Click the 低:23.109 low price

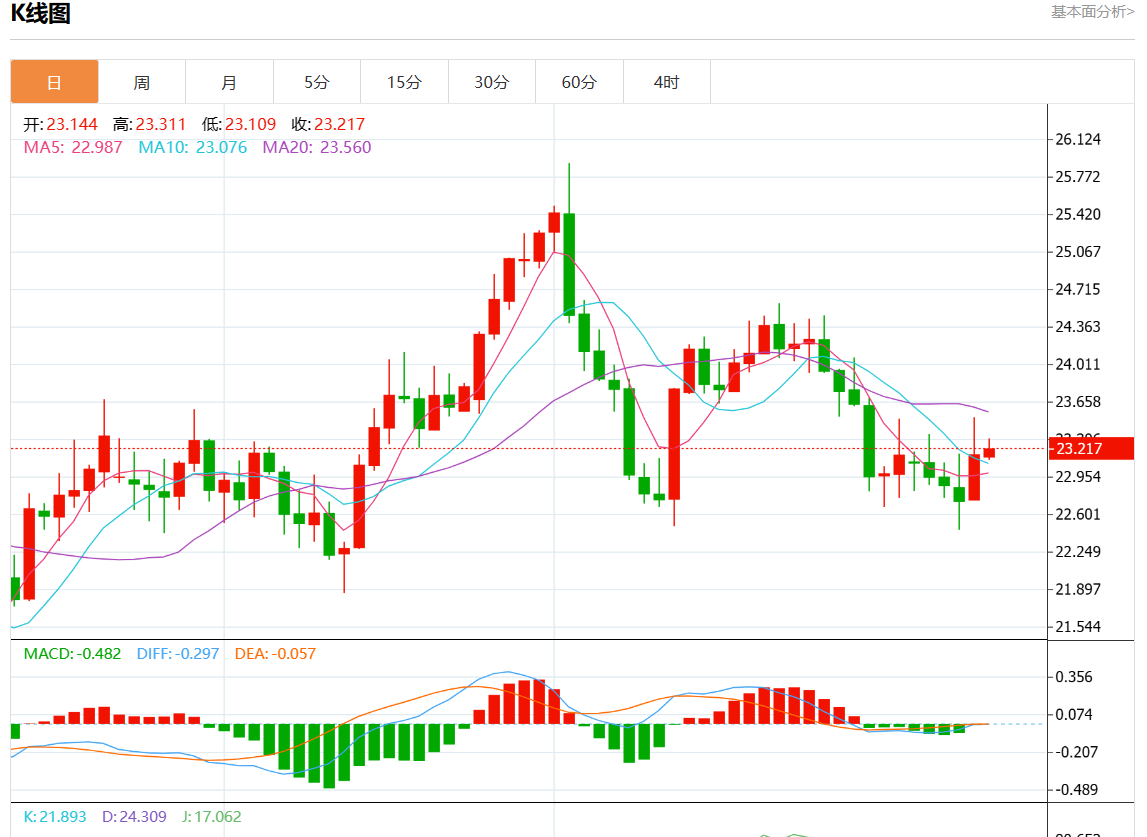click(239, 124)
